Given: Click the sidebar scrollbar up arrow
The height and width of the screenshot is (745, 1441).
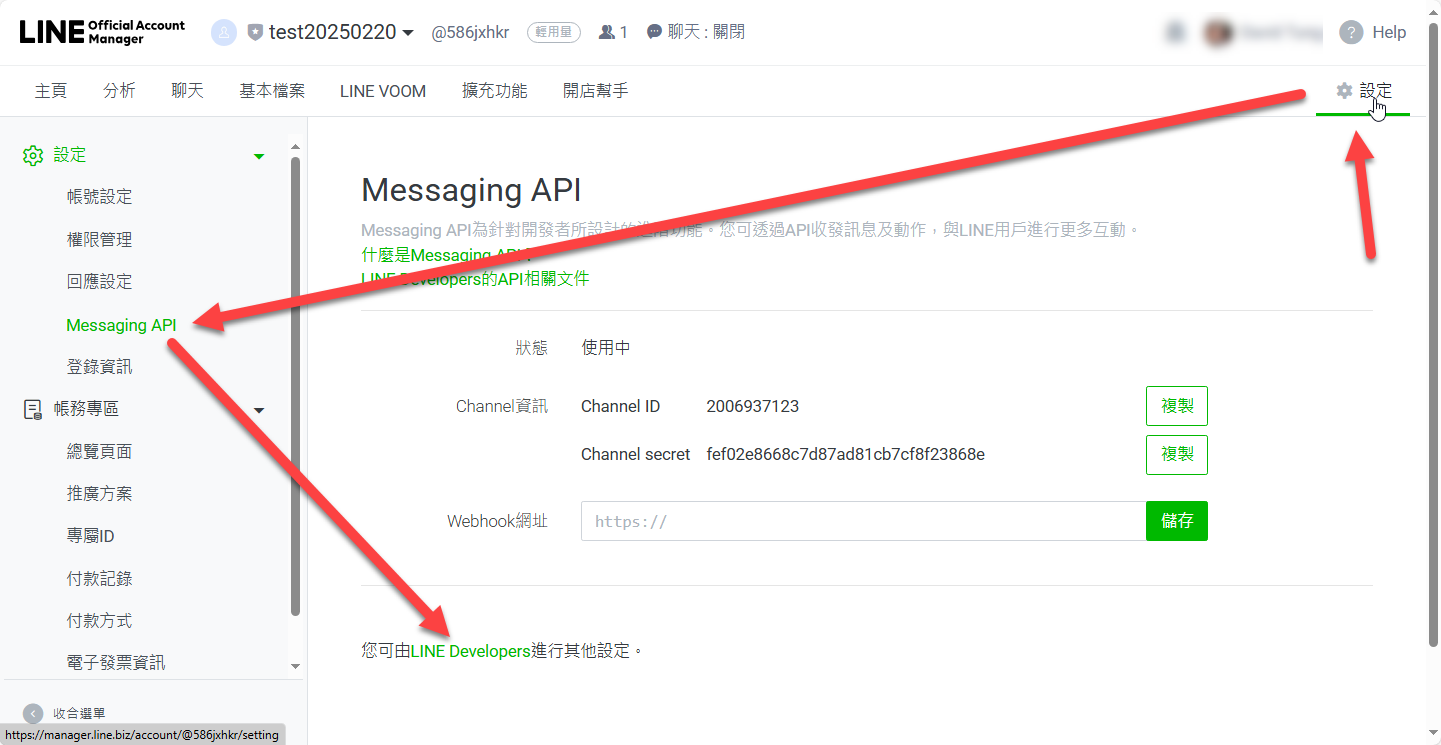Looking at the screenshot, I should 295,147.
